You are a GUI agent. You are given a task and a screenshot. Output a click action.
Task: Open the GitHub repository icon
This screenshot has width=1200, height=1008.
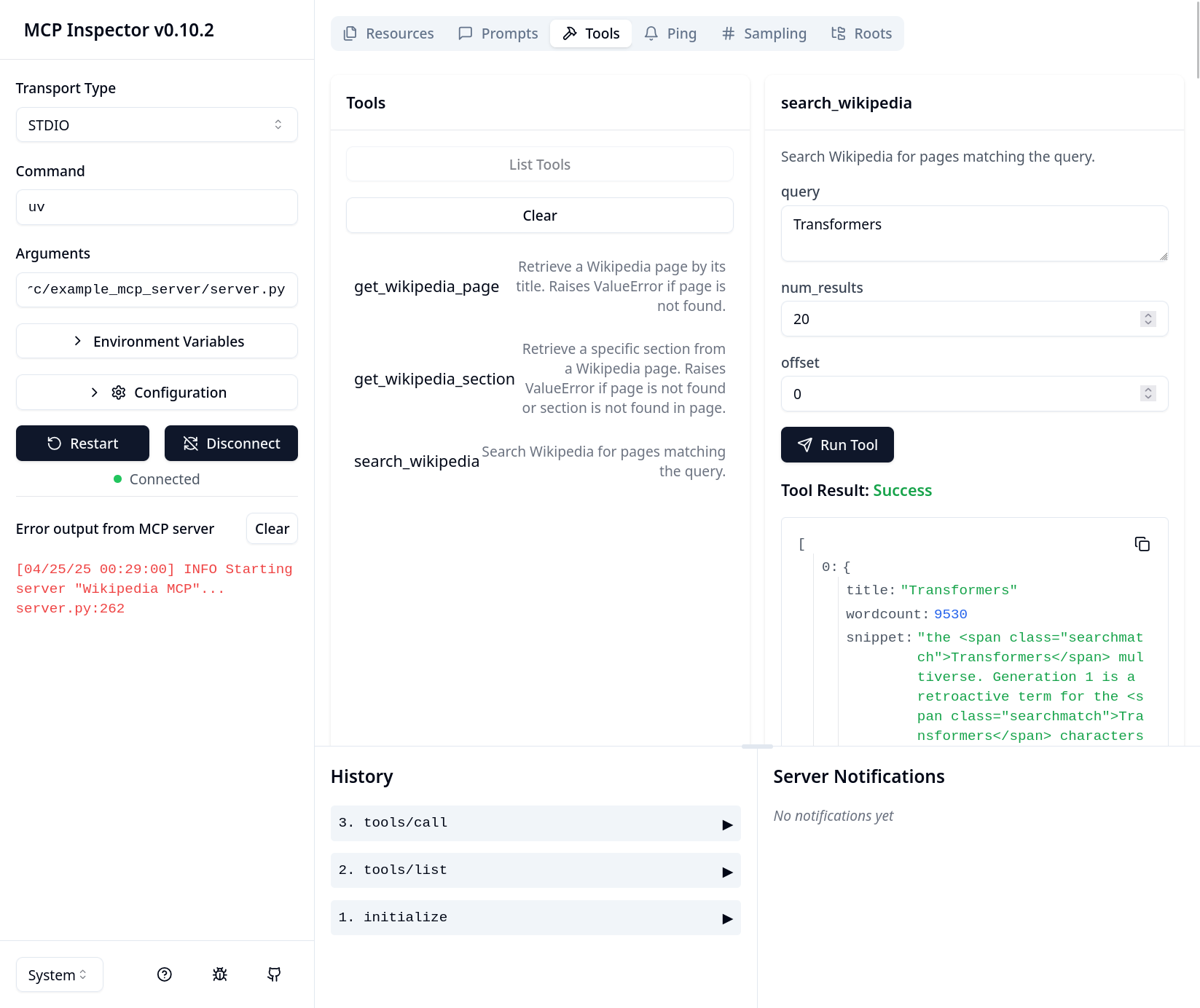pyautogui.click(x=274, y=974)
